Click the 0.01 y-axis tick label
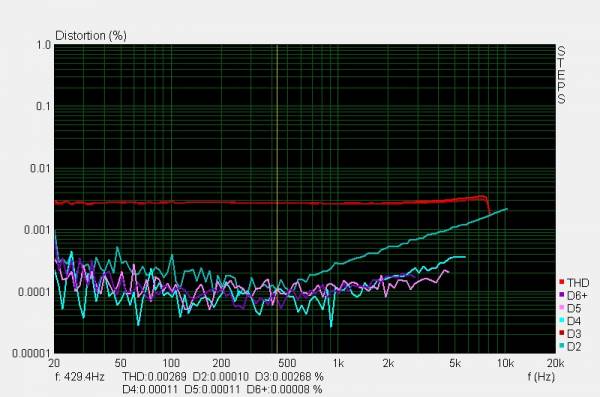This screenshot has height=397, width=600. (x=40, y=168)
